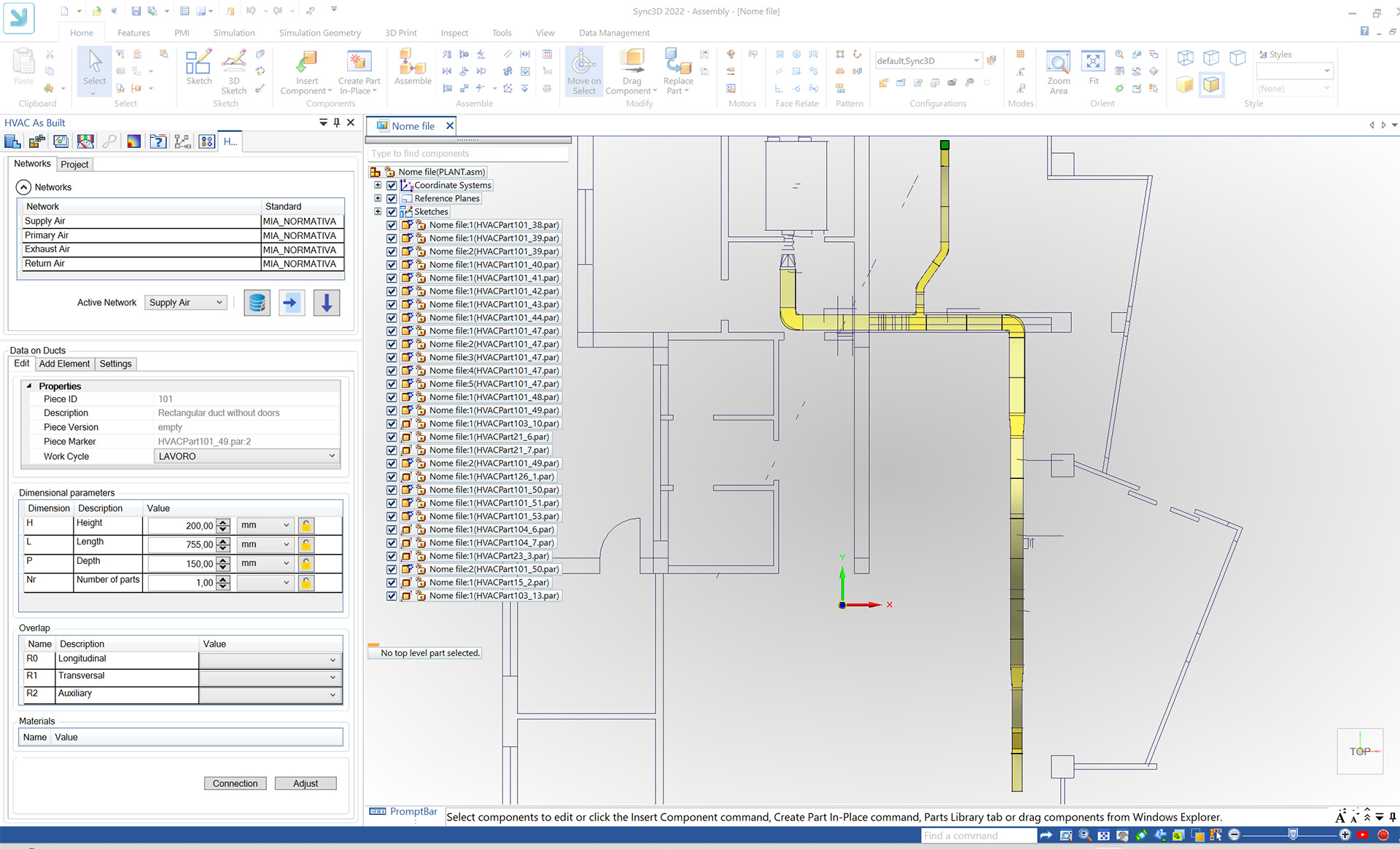Image resolution: width=1400 pixels, height=849 pixels.
Task: Toggle Reference Planes checkbox
Action: pos(392,198)
